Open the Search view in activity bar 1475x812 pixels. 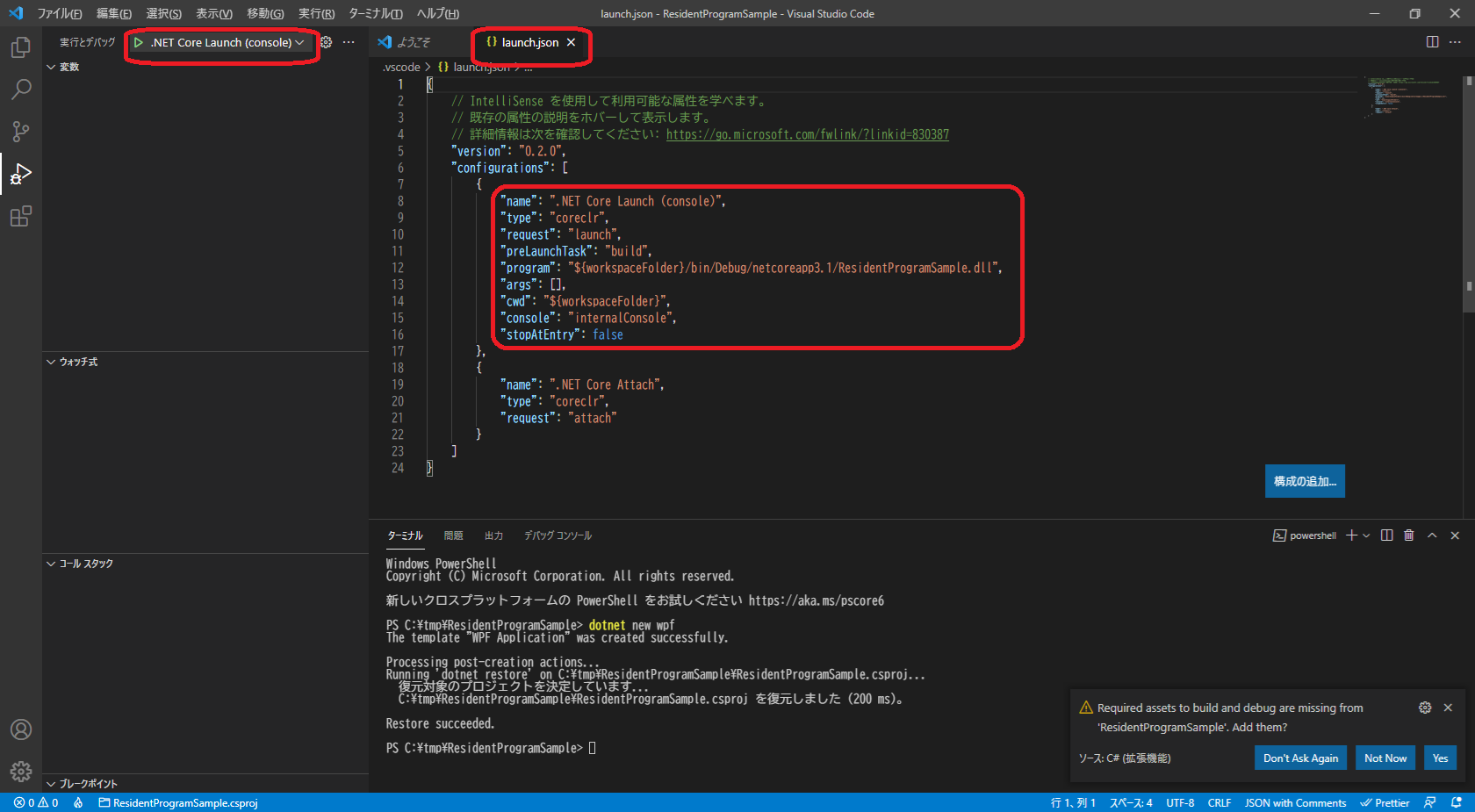(21, 89)
